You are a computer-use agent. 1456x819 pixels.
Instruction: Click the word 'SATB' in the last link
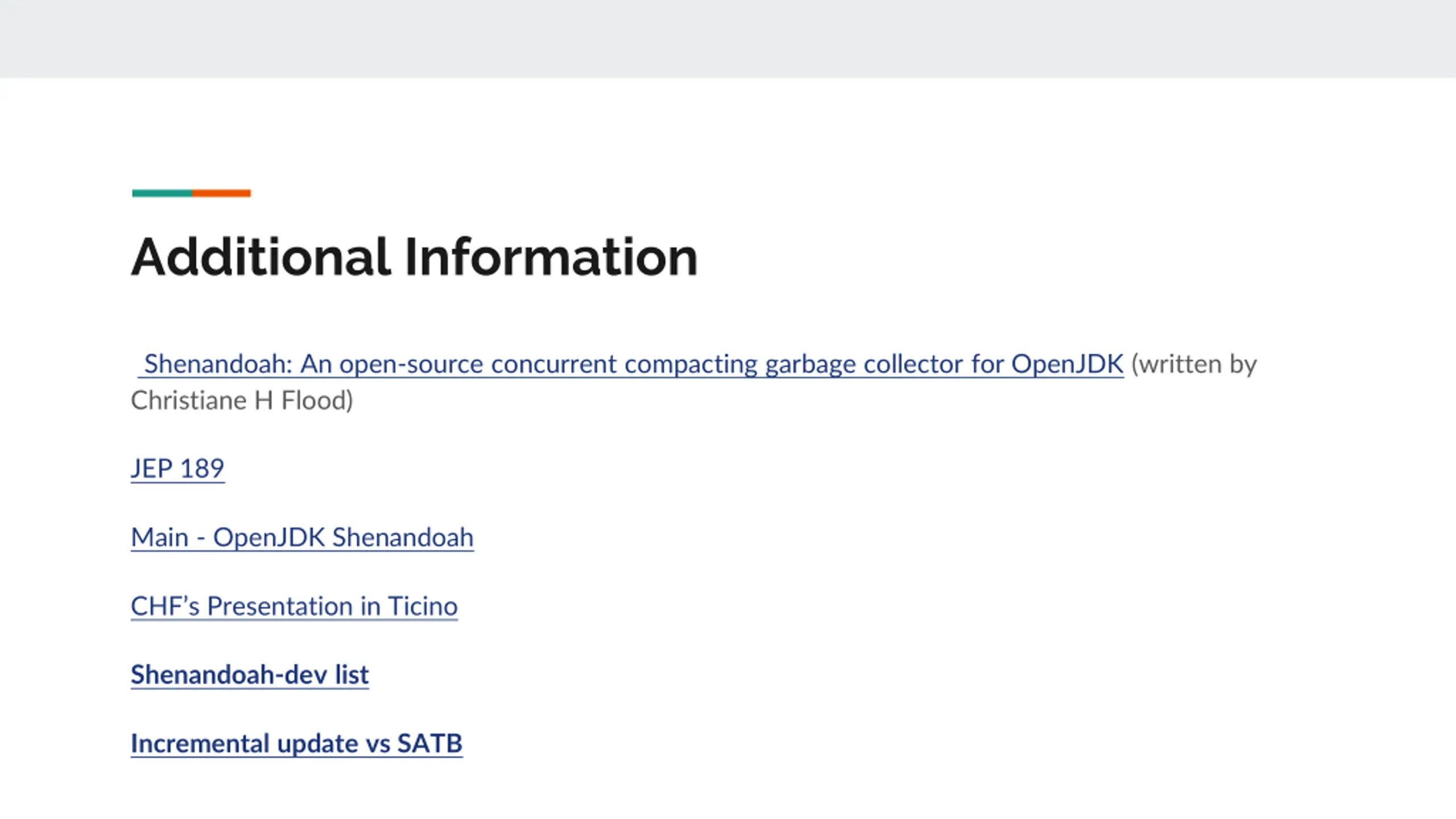click(429, 744)
